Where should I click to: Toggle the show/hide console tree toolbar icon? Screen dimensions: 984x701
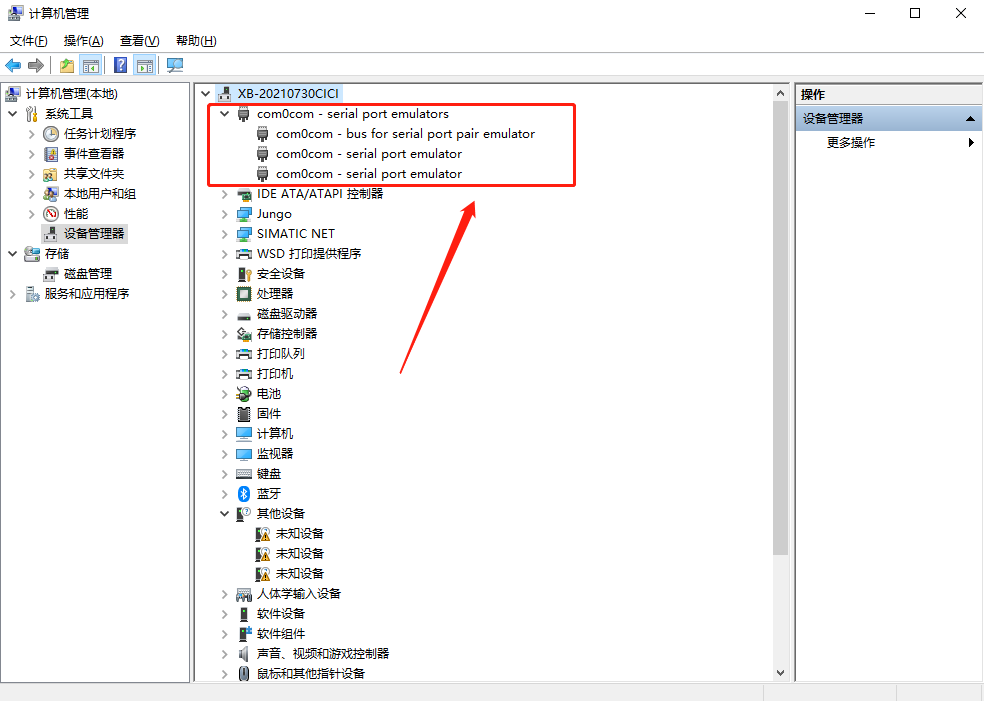click(x=90, y=65)
